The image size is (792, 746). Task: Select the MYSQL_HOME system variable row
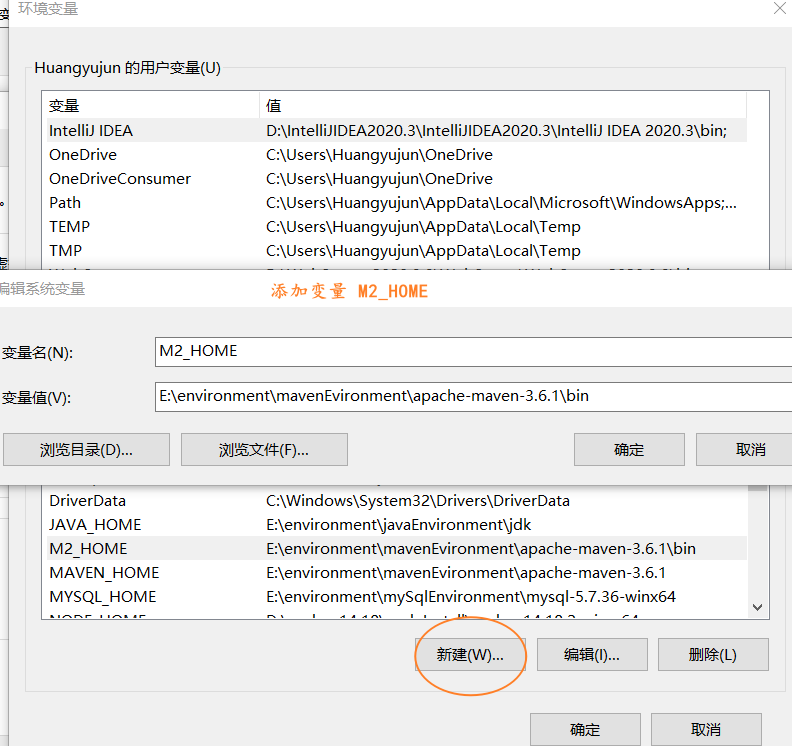click(x=397, y=596)
